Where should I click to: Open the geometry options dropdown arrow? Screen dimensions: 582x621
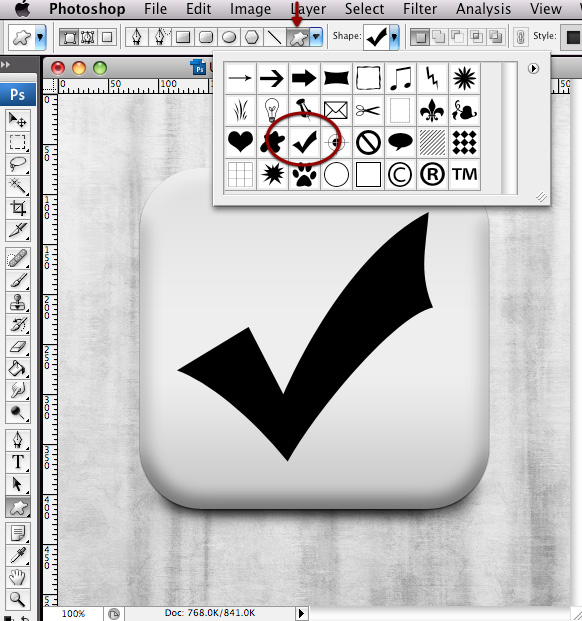click(x=316, y=37)
